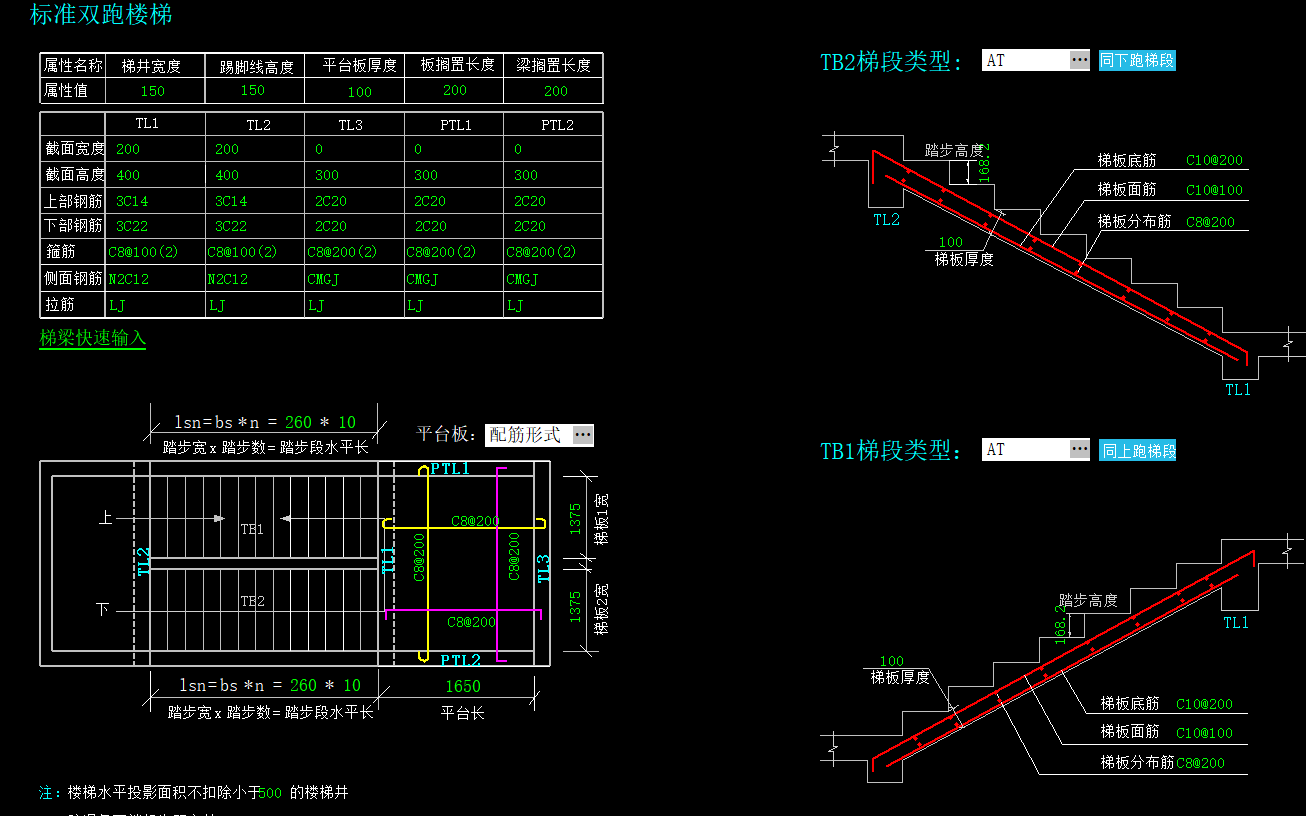Select the PTL1 箍筋 cell C8@200(2)

441,253
